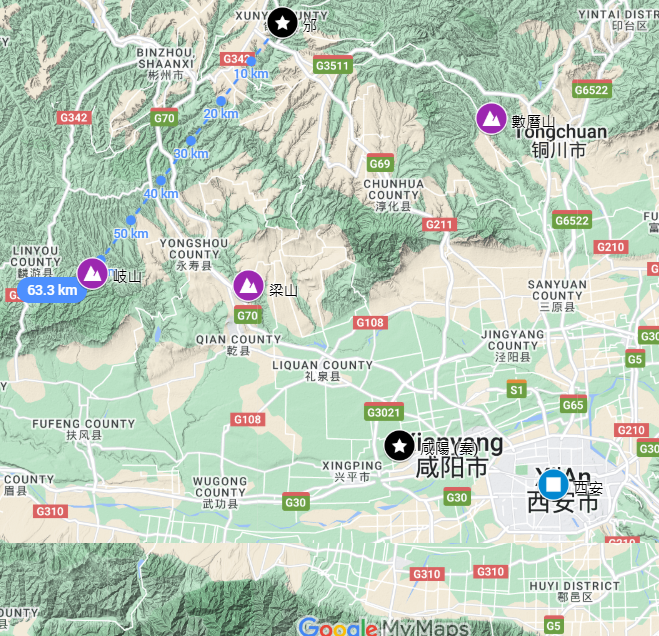Viewport: 659px width, 636px height.
Task: Click the G69 highway shield
Action: tap(380, 163)
